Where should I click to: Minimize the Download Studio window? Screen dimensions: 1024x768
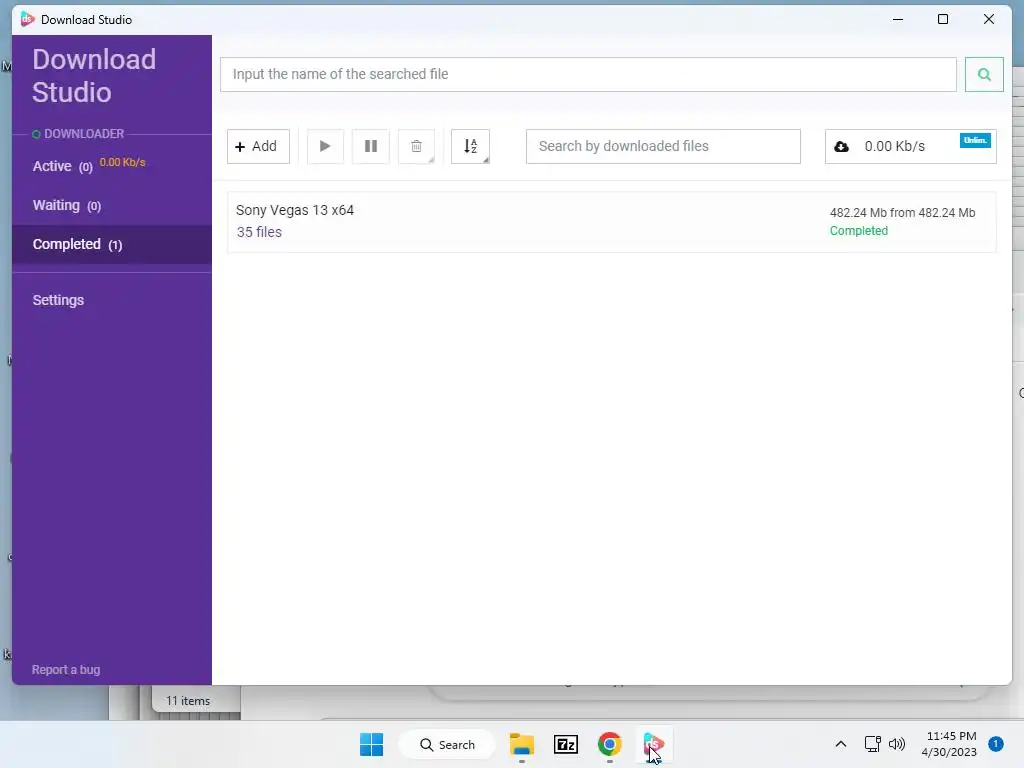coord(898,20)
